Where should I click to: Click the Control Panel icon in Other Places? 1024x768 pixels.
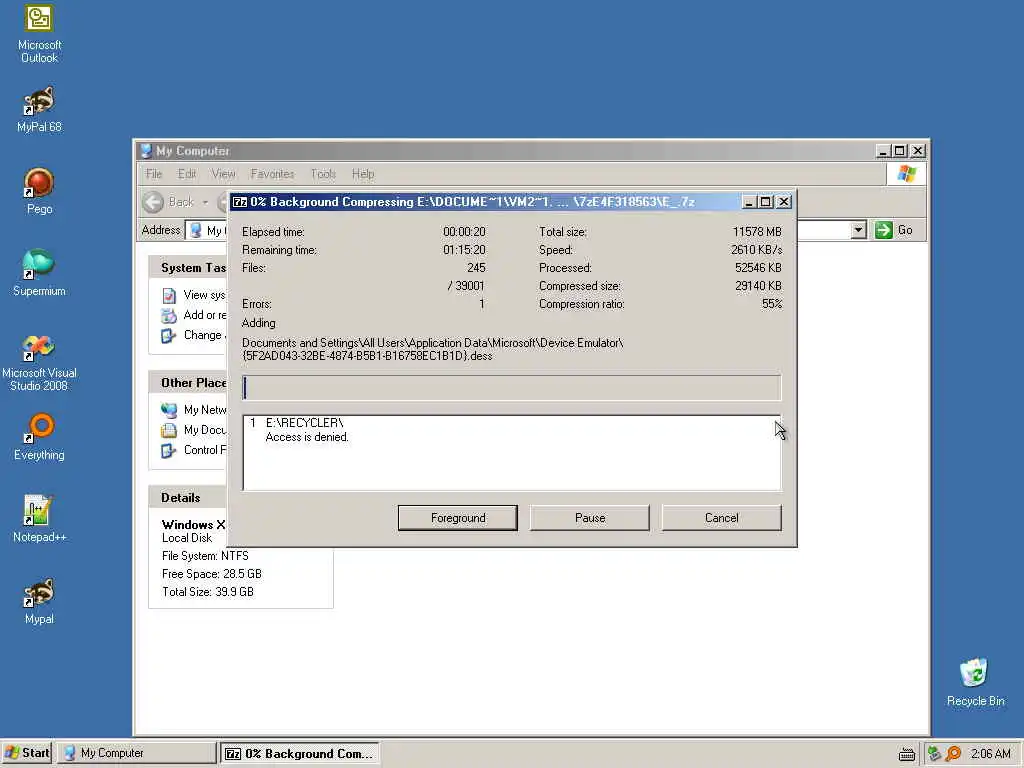[169, 451]
